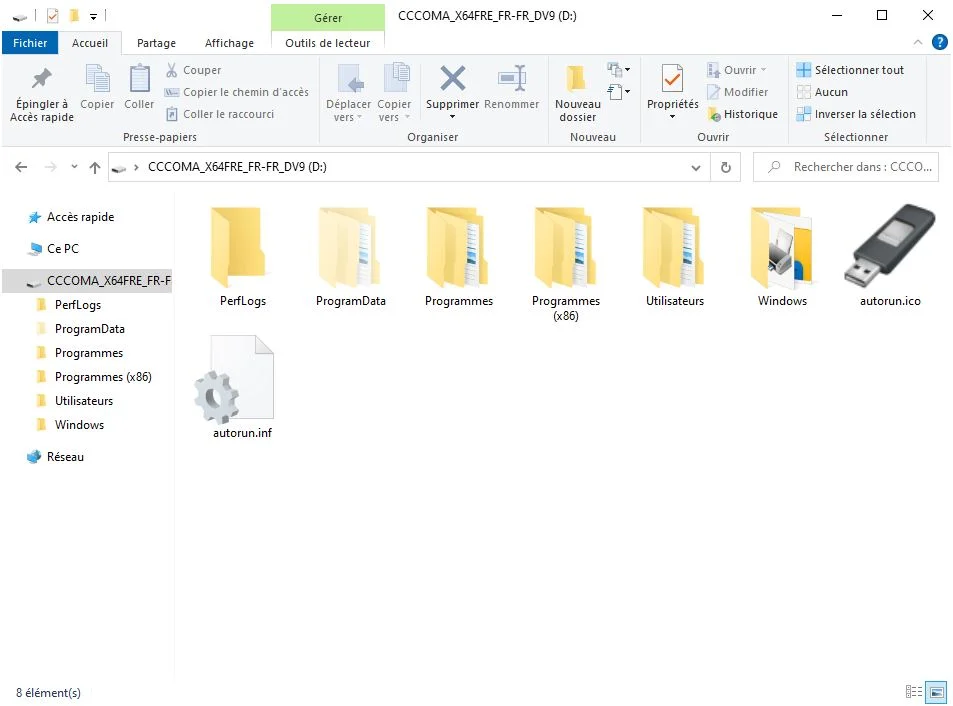Click the Copier ribbon icon
The width and height of the screenshot is (953, 706).
click(x=97, y=87)
